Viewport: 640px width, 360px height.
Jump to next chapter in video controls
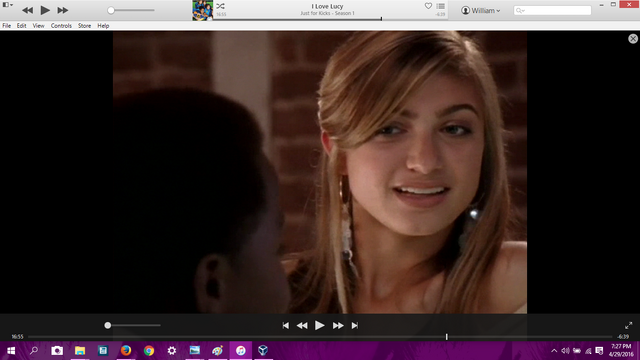(355, 325)
